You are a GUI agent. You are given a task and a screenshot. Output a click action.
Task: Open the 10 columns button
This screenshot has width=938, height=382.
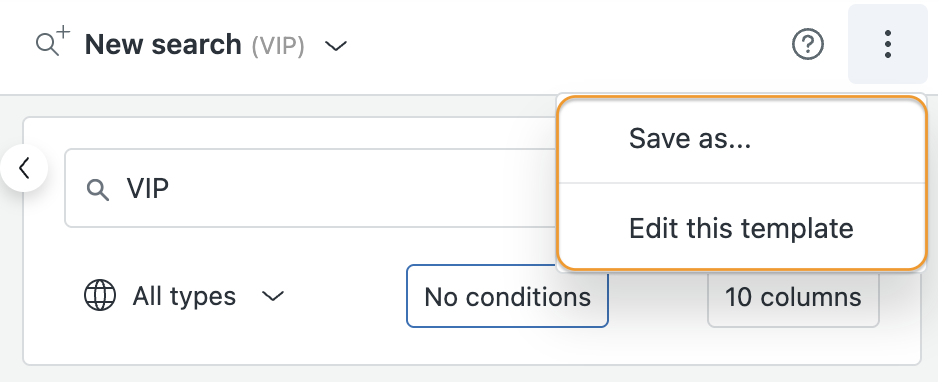pos(793,297)
